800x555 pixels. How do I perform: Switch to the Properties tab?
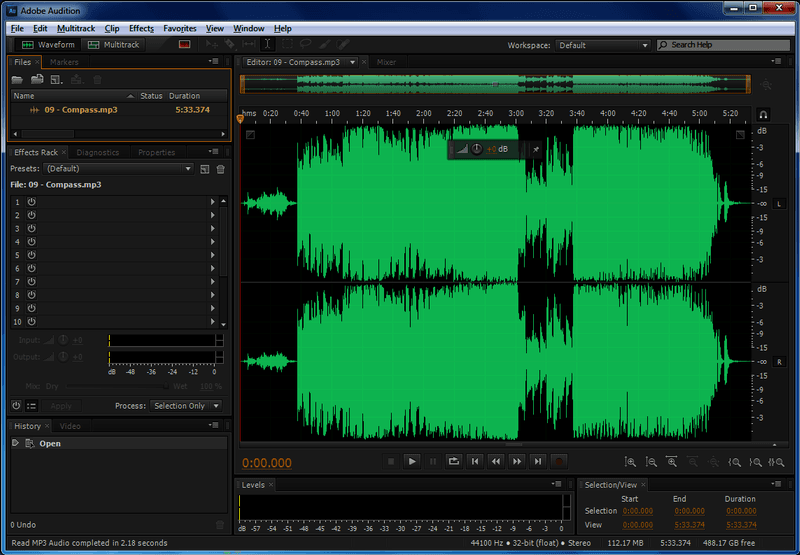(x=157, y=153)
